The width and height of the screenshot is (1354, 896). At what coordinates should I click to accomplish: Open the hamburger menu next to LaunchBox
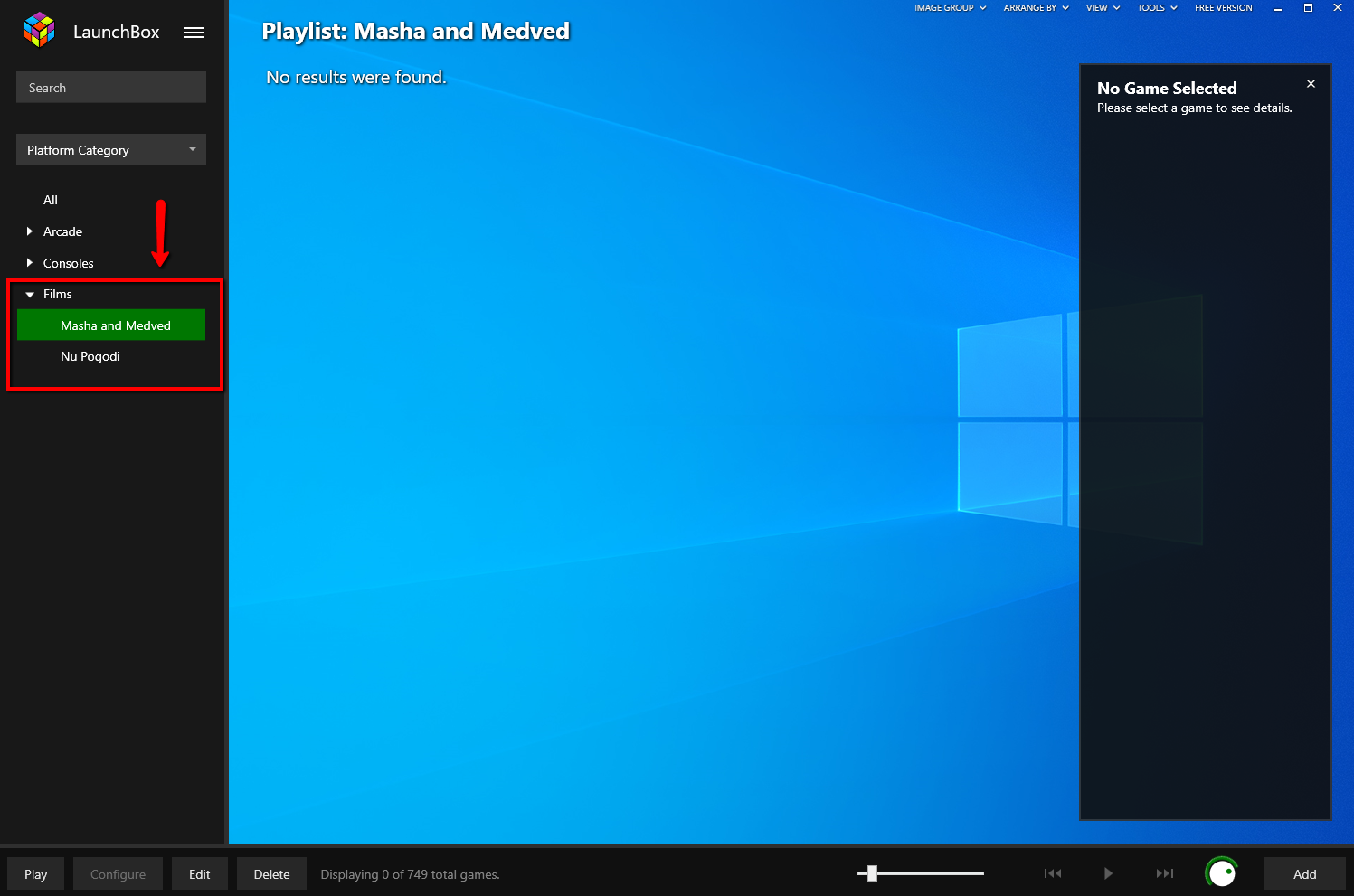click(x=194, y=33)
